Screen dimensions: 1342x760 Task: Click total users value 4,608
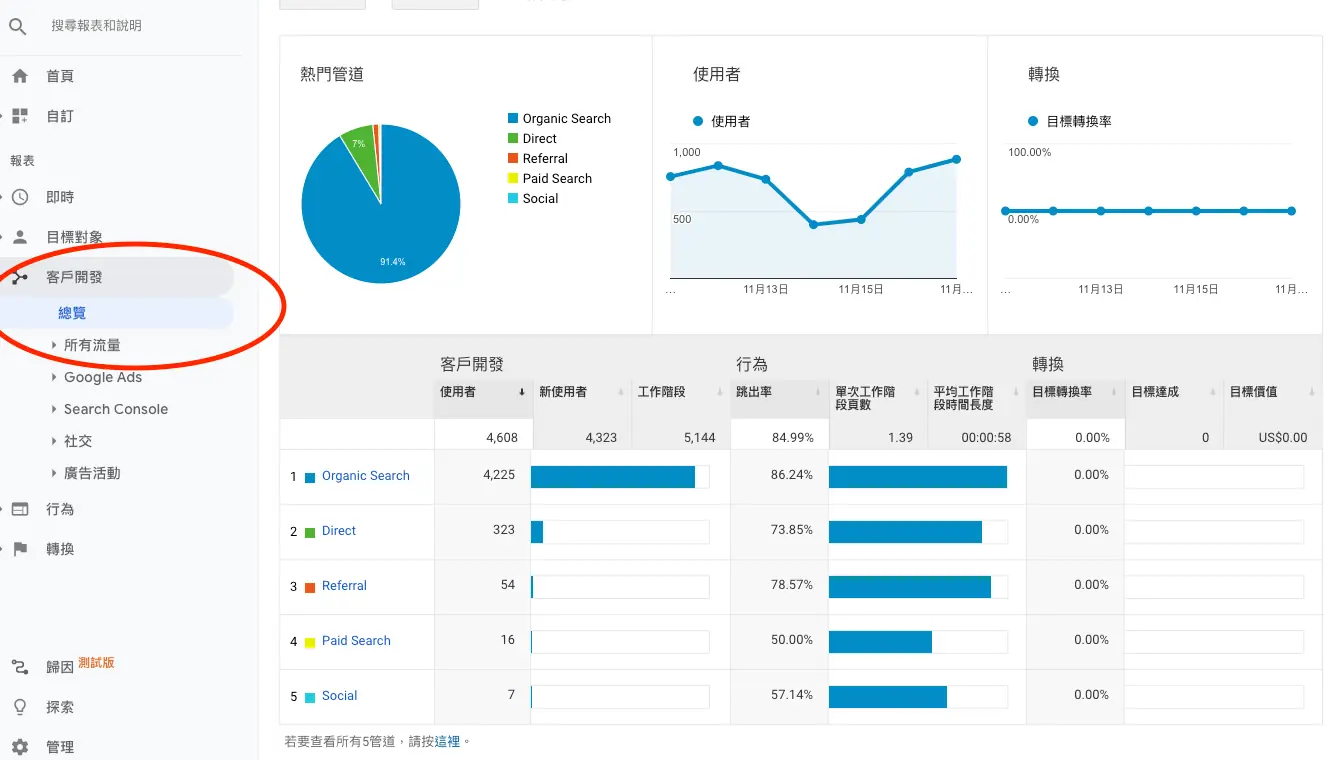click(502, 437)
